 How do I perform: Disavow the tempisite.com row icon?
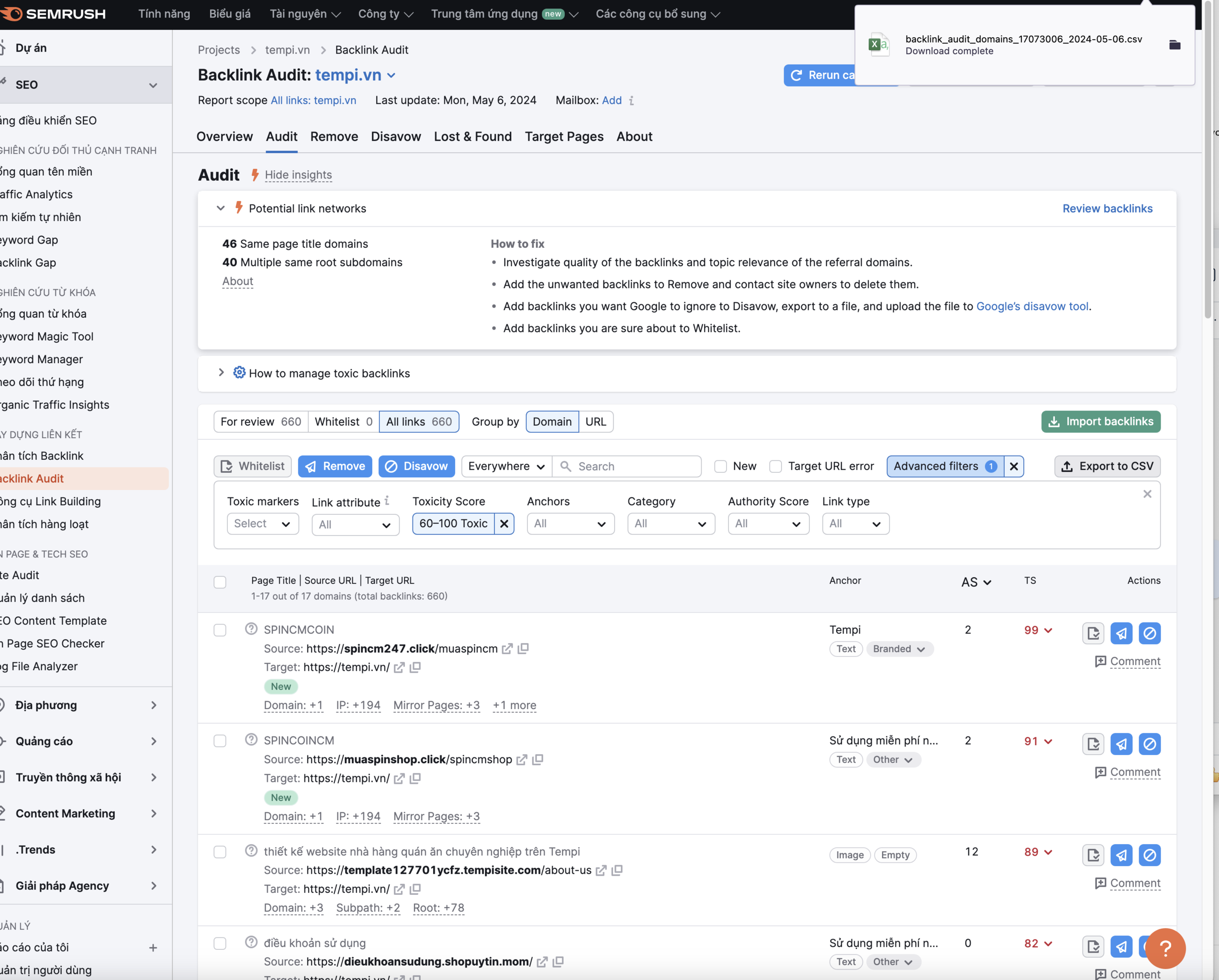[x=1150, y=855]
